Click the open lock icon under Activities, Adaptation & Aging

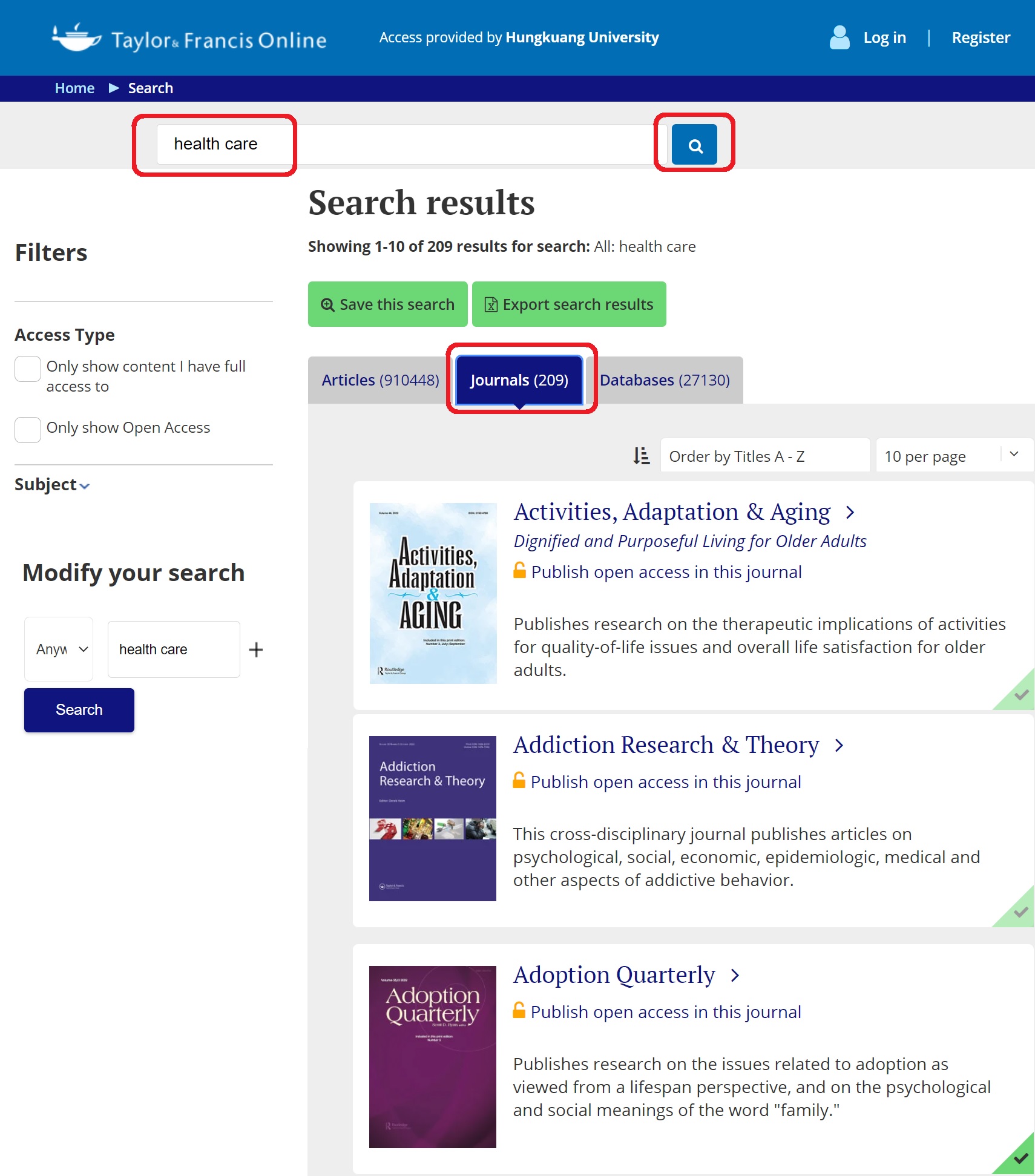pyautogui.click(x=519, y=570)
